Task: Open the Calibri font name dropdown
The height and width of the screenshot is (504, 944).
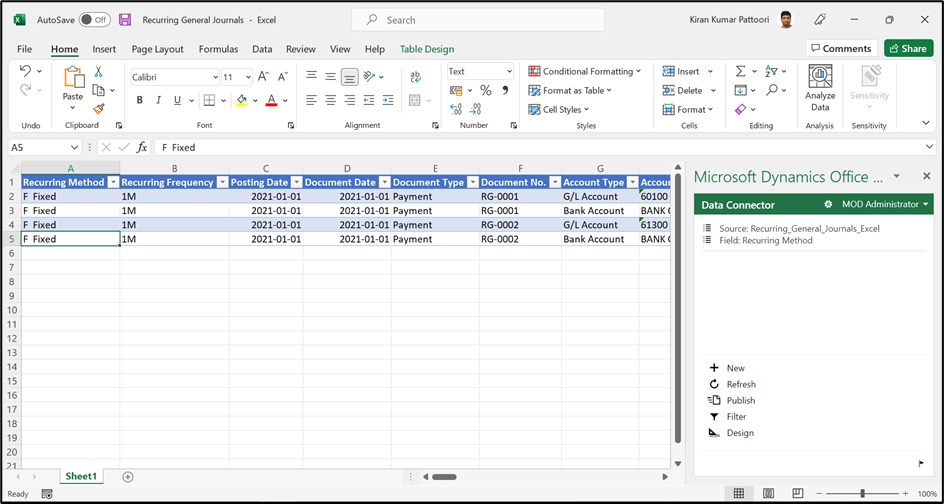Action: coord(216,77)
